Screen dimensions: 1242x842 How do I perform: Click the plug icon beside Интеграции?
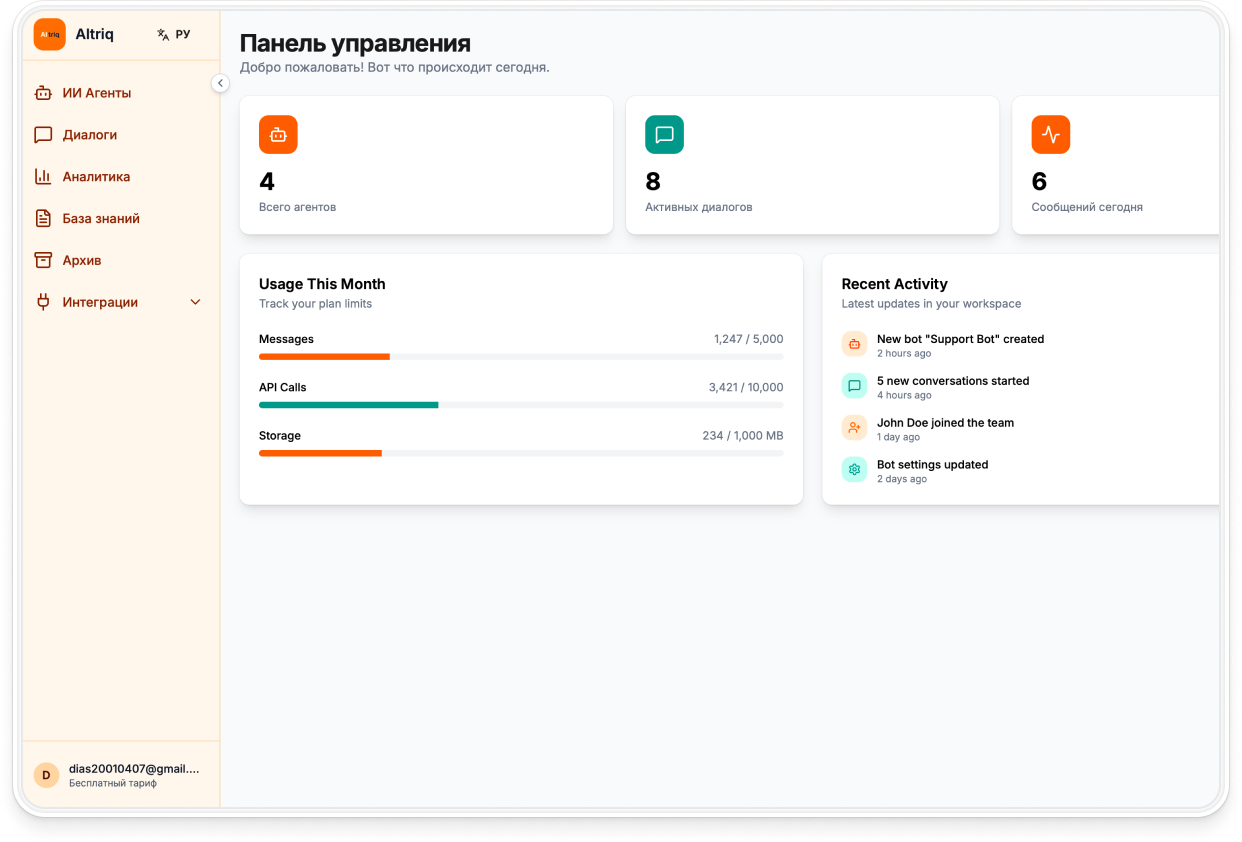(x=43, y=302)
